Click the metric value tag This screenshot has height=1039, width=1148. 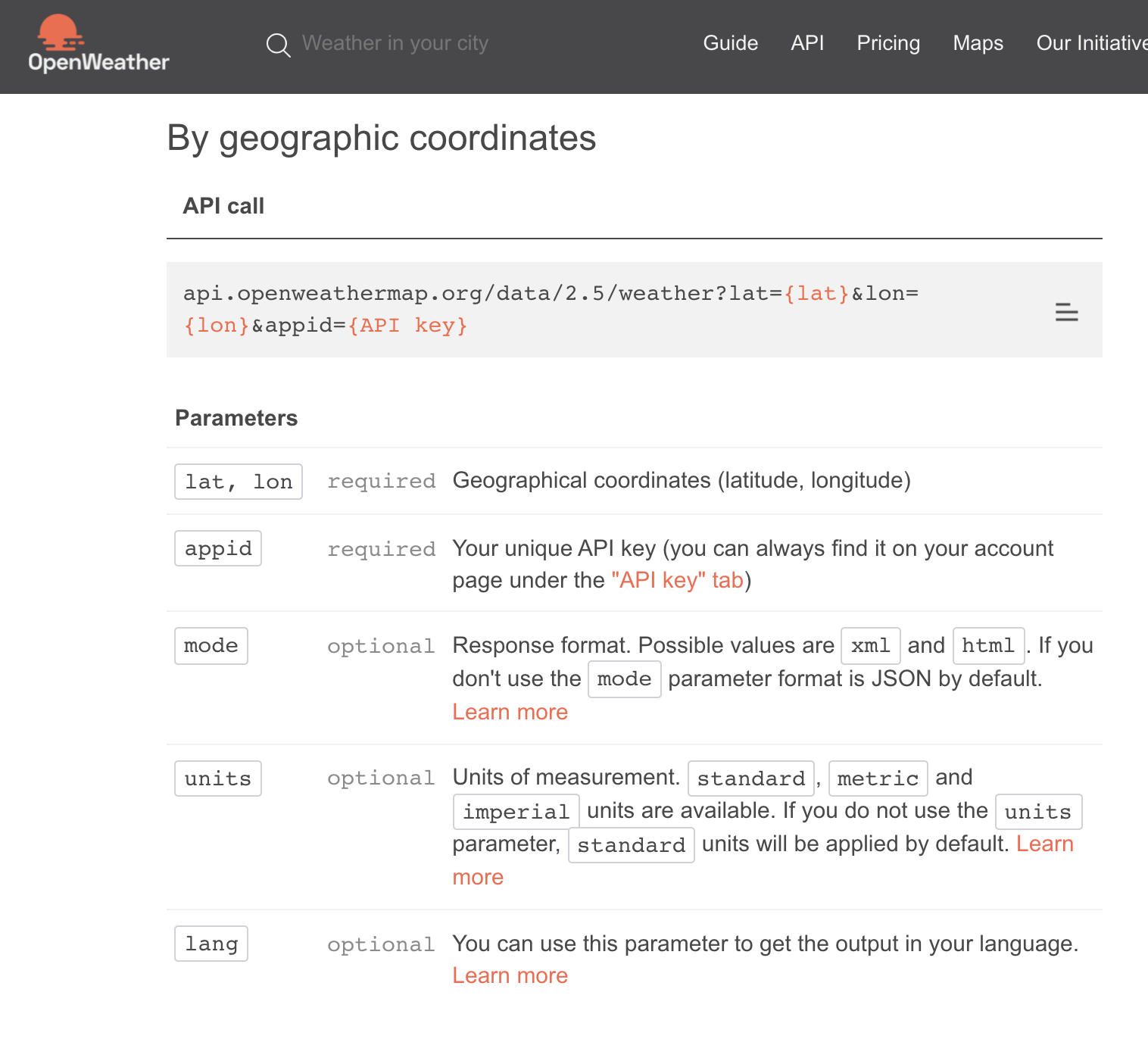coord(878,778)
